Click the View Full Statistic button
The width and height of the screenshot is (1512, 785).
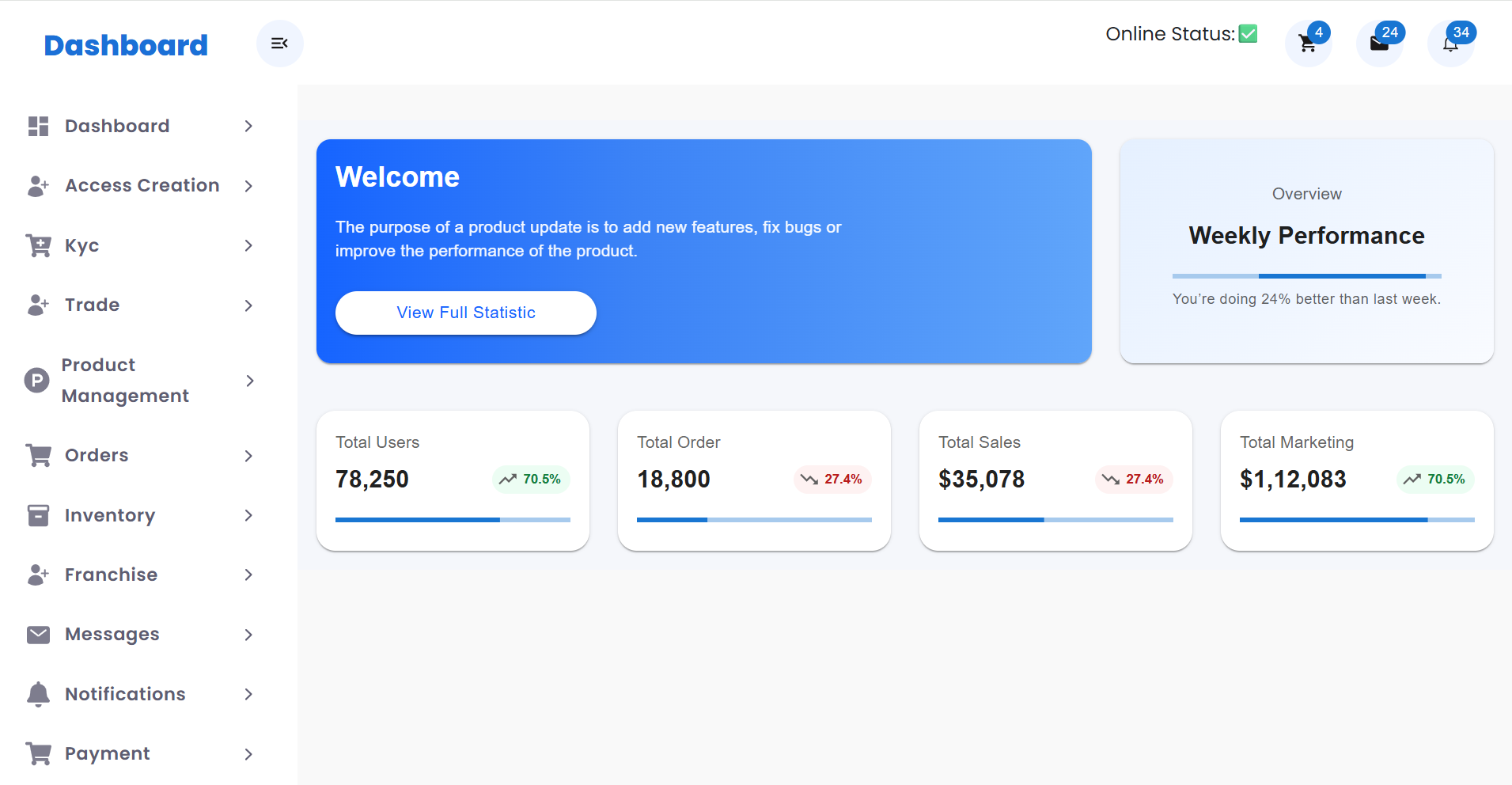(465, 313)
